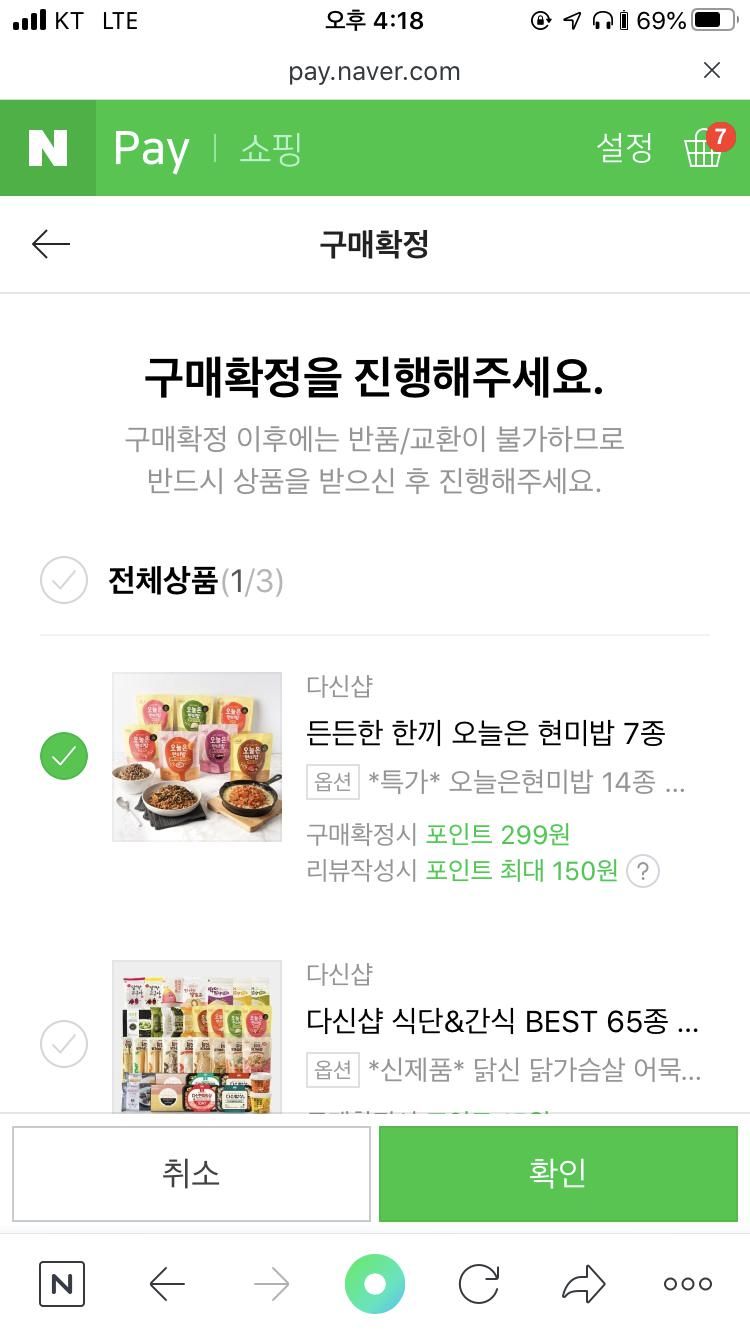This screenshot has width=750, height=1334.
Task: Reload the page with refresh icon
Action: (478, 1284)
